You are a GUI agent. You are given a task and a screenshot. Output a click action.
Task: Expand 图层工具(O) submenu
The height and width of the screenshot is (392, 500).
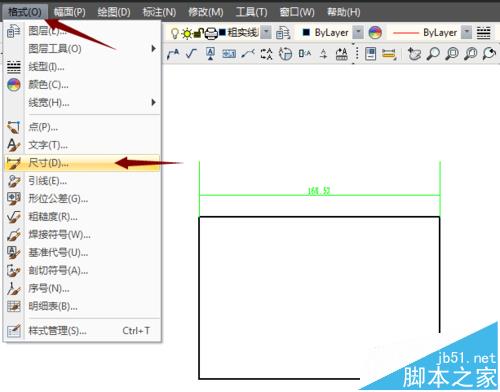pyautogui.click(x=82, y=49)
